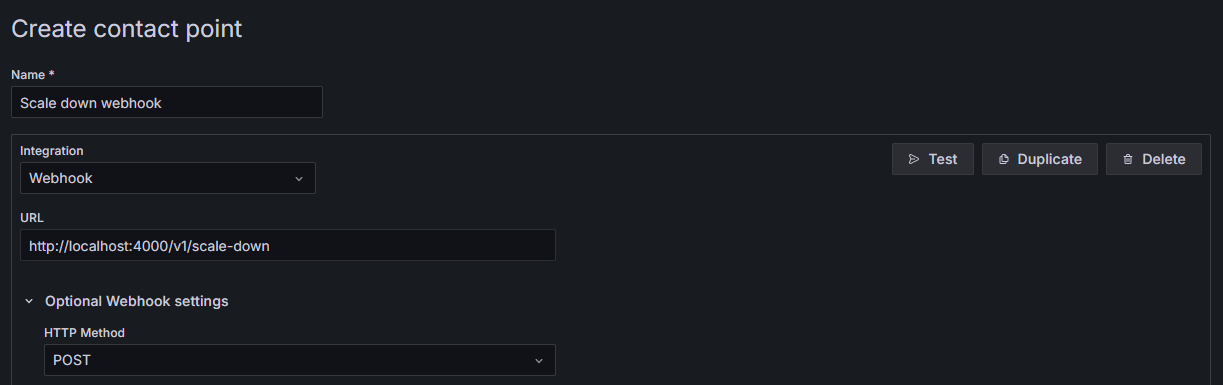
Task: Click the copy icon on Duplicate button
Action: [x=1003, y=159]
